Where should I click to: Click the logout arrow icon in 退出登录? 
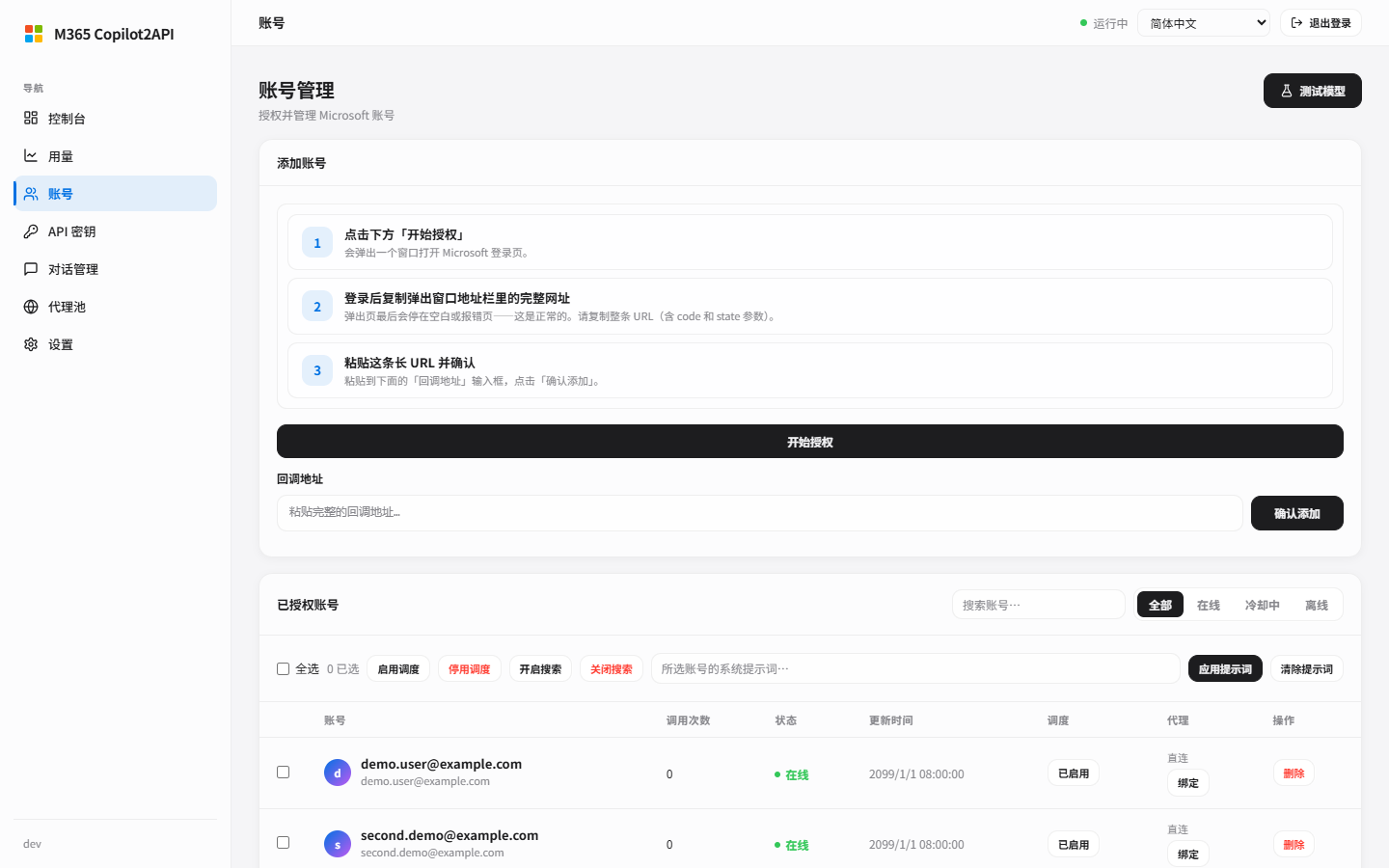1297,23
